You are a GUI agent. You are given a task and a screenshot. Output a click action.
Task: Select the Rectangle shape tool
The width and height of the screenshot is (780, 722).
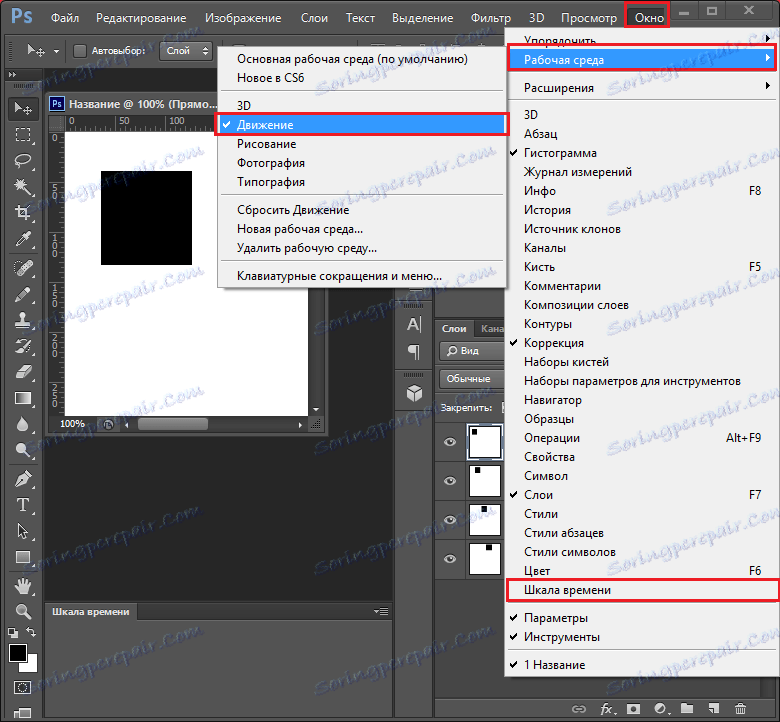pos(23,557)
